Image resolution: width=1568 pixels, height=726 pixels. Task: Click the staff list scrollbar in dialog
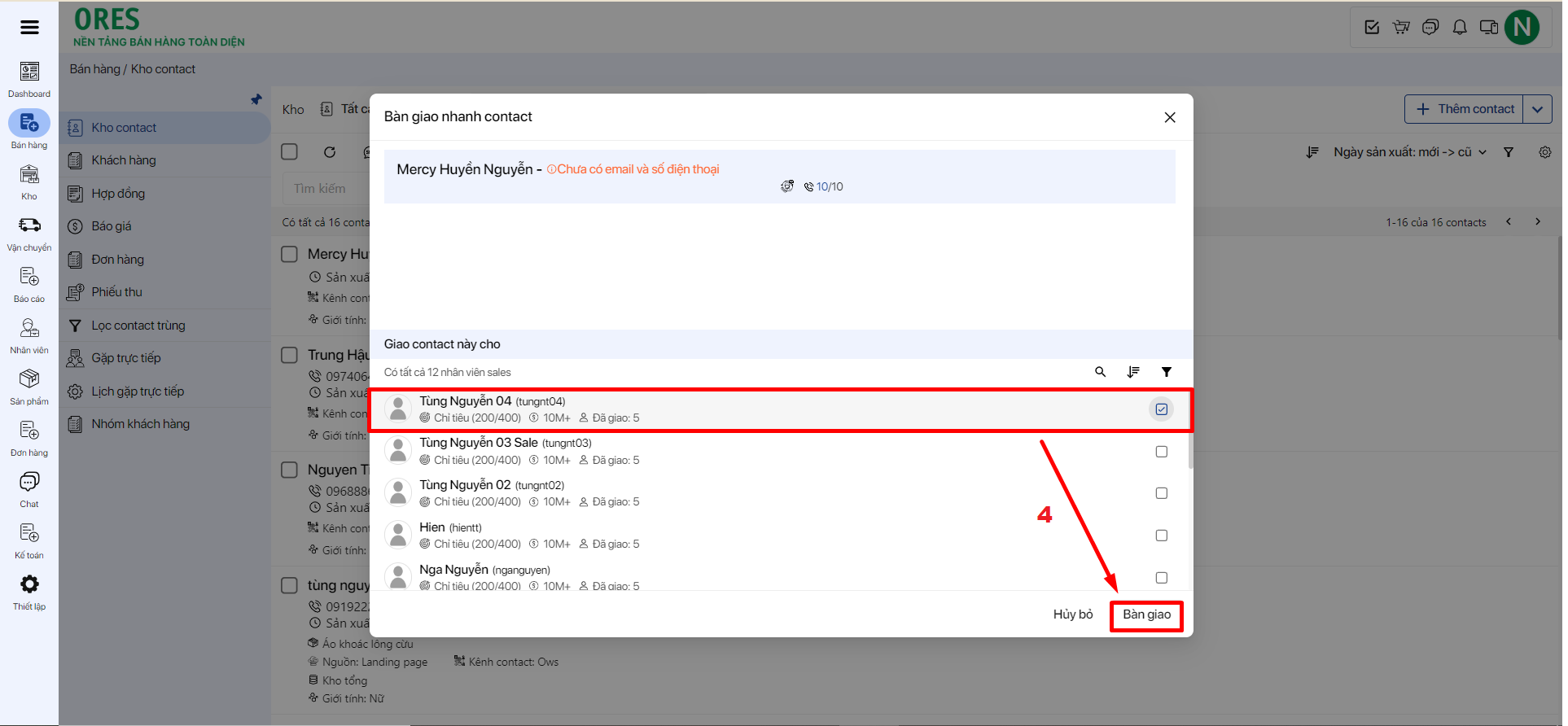[1190, 452]
